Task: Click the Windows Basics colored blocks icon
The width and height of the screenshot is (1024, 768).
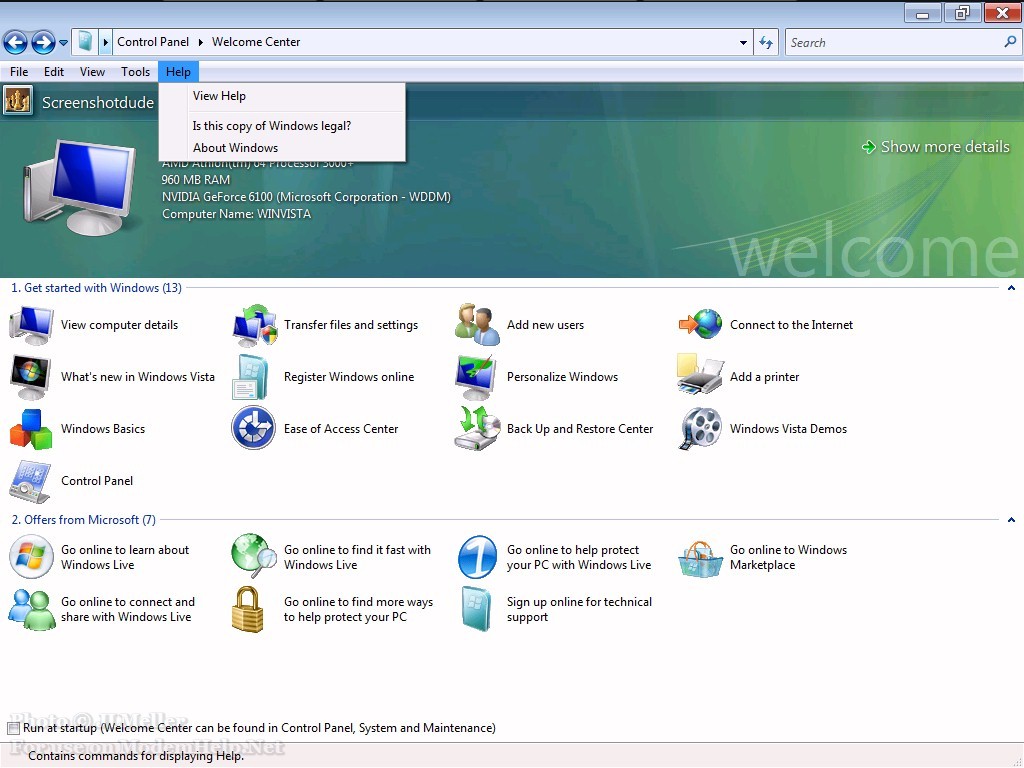Action: [31, 429]
